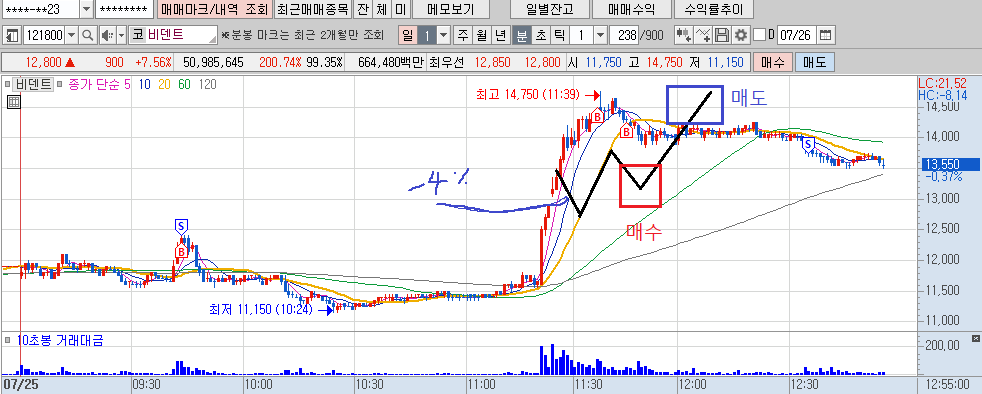Click the 수익률추이 button
This screenshot has height=394, width=982.
click(x=713, y=9)
